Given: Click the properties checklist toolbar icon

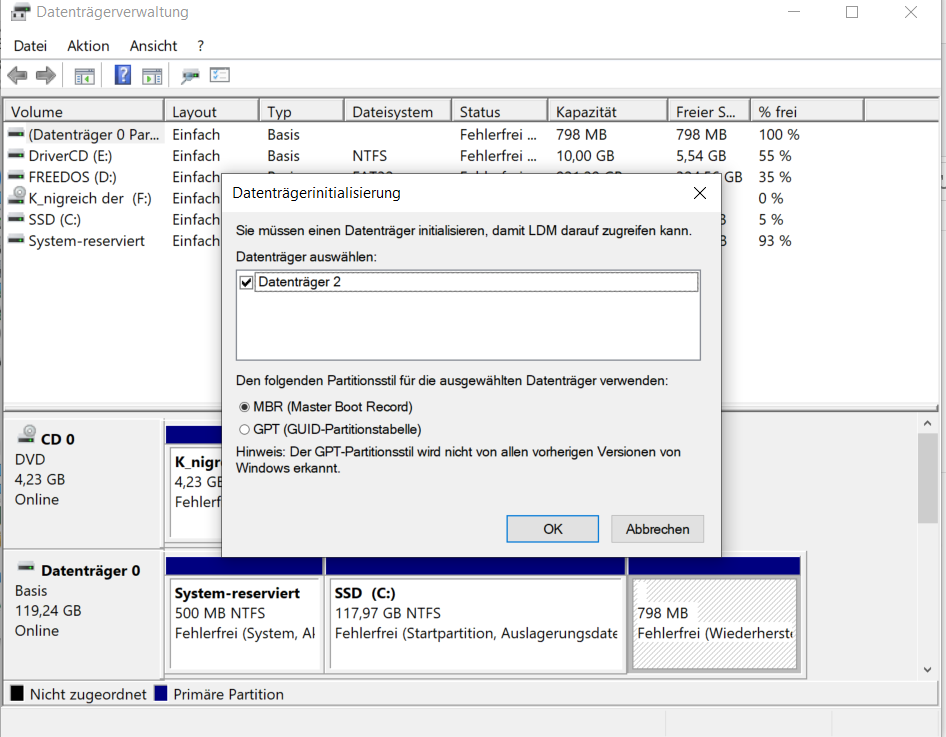Looking at the screenshot, I should 220,75.
